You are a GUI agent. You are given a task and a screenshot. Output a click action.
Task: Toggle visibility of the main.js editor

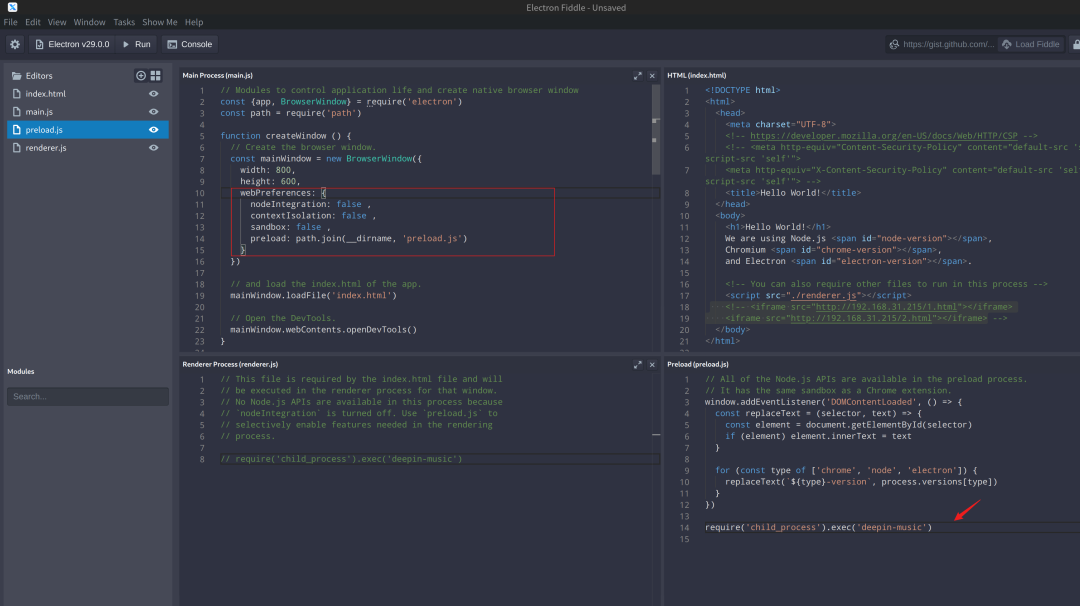pos(154,112)
